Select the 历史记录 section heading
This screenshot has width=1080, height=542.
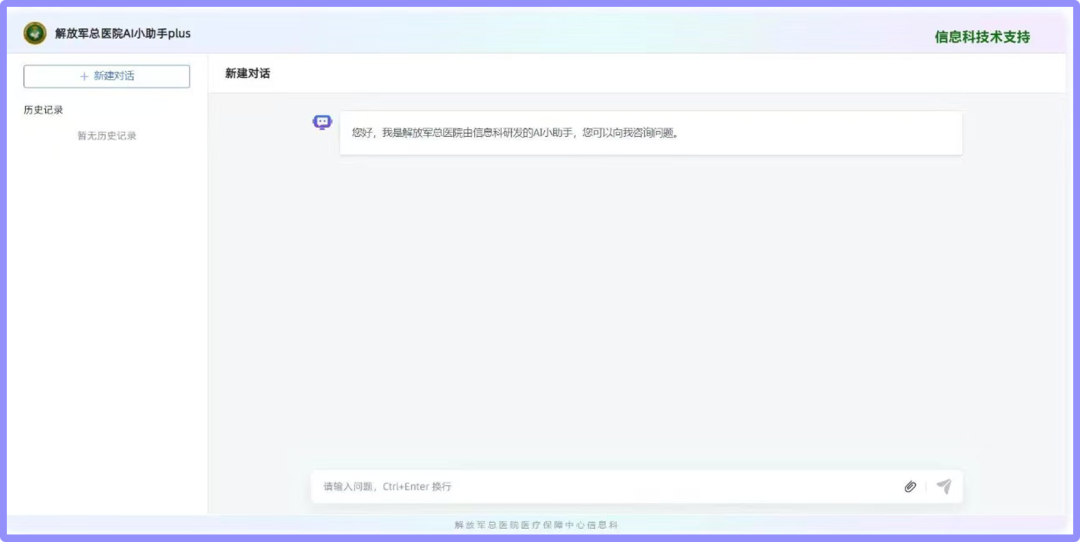tap(43, 110)
